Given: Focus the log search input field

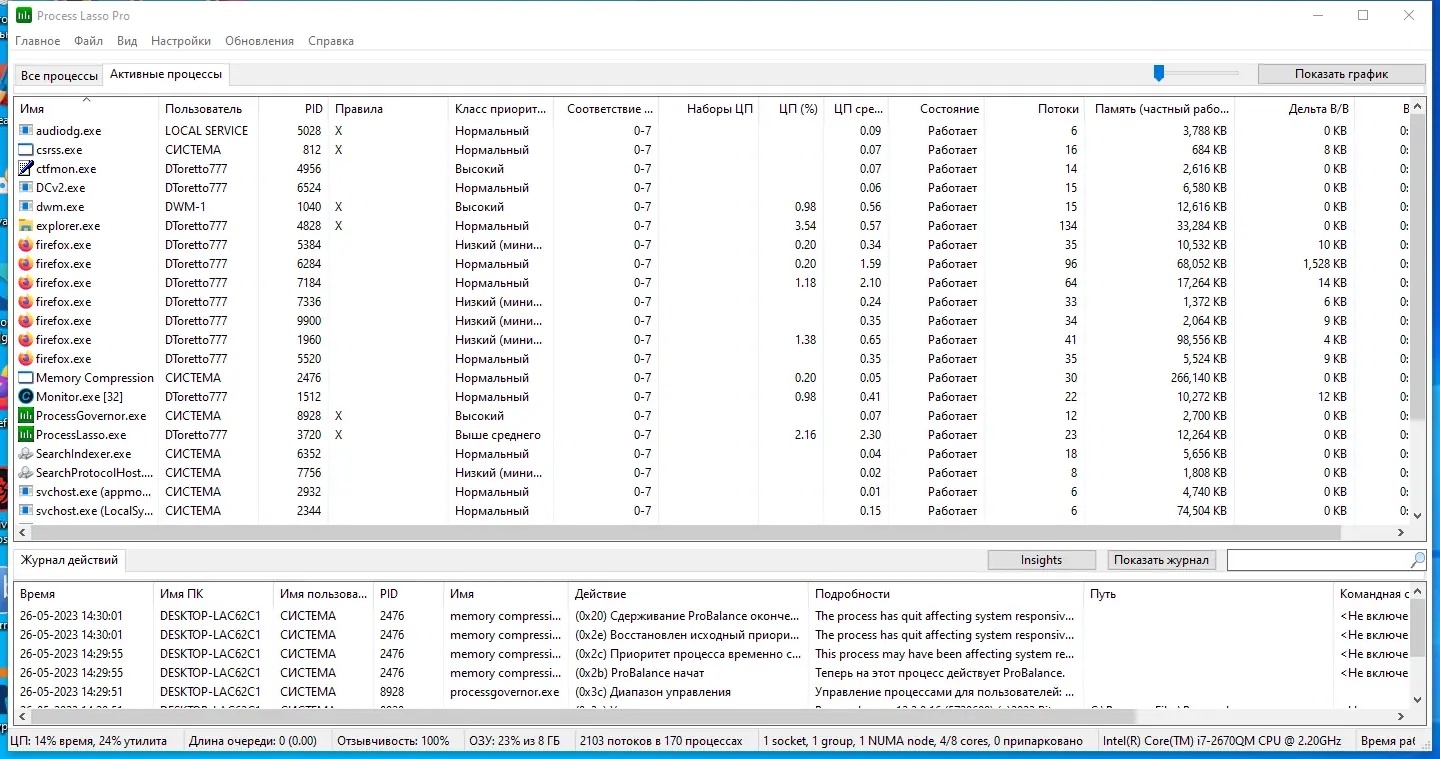Looking at the screenshot, I should click(x=1318, y=560).
